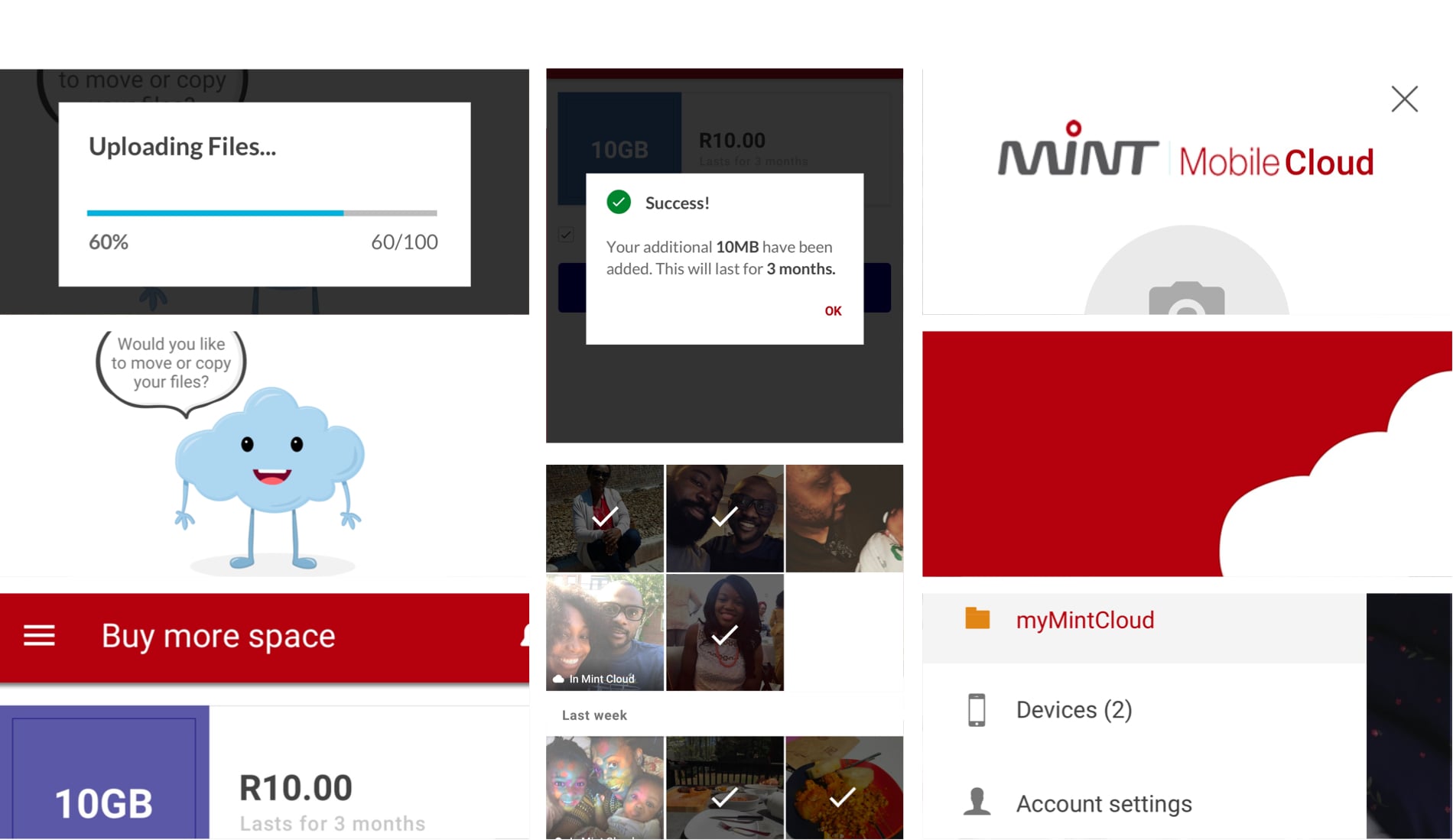Viewport: 1453px width, 840px height.
Task: Click the In Mint Cloud badge icon
Action: (558, 679)
